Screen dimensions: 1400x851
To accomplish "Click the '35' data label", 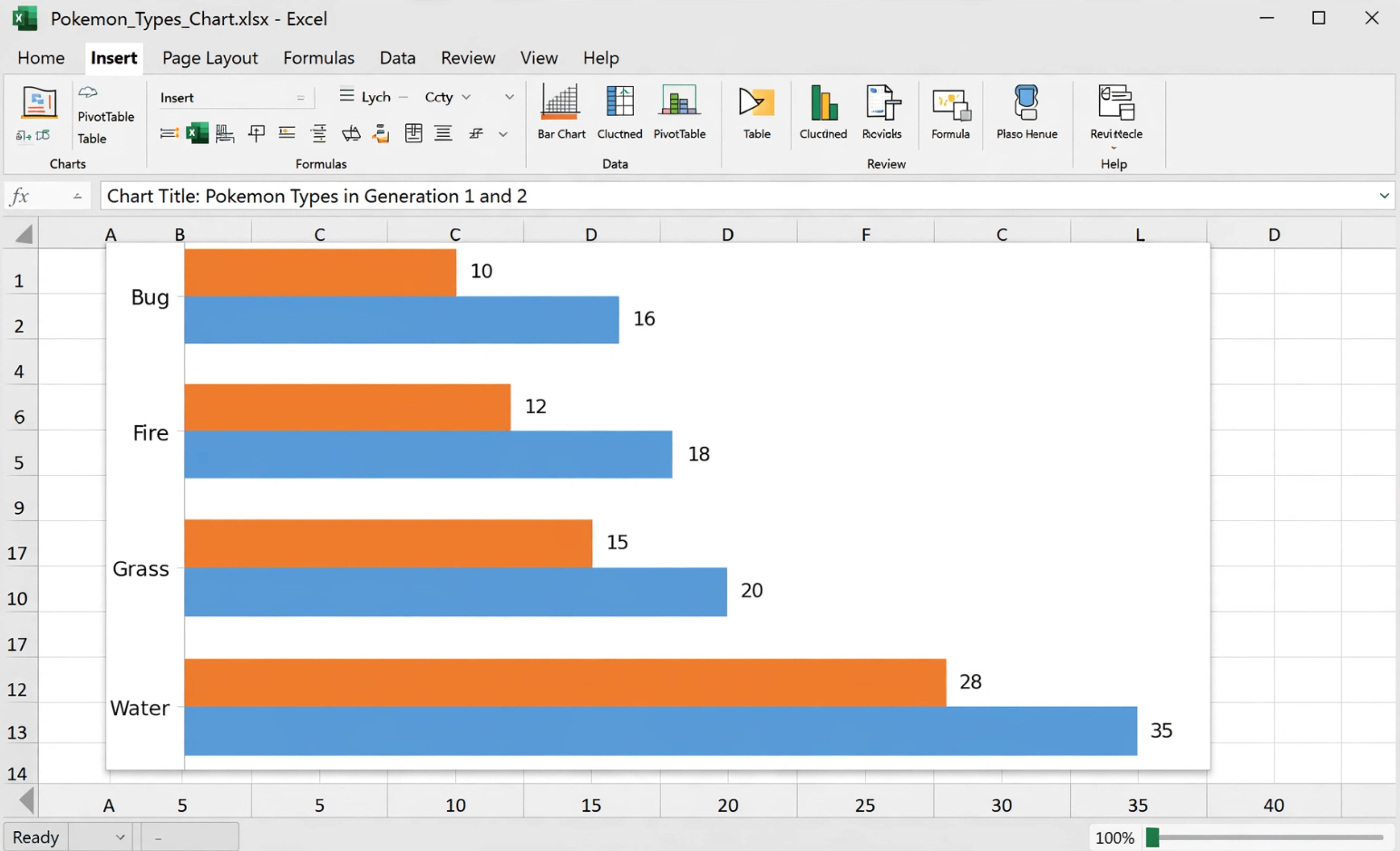I will (1162, 730).
